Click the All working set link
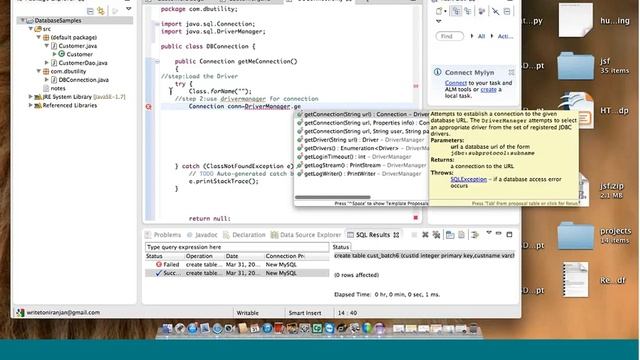 point(482,36)
